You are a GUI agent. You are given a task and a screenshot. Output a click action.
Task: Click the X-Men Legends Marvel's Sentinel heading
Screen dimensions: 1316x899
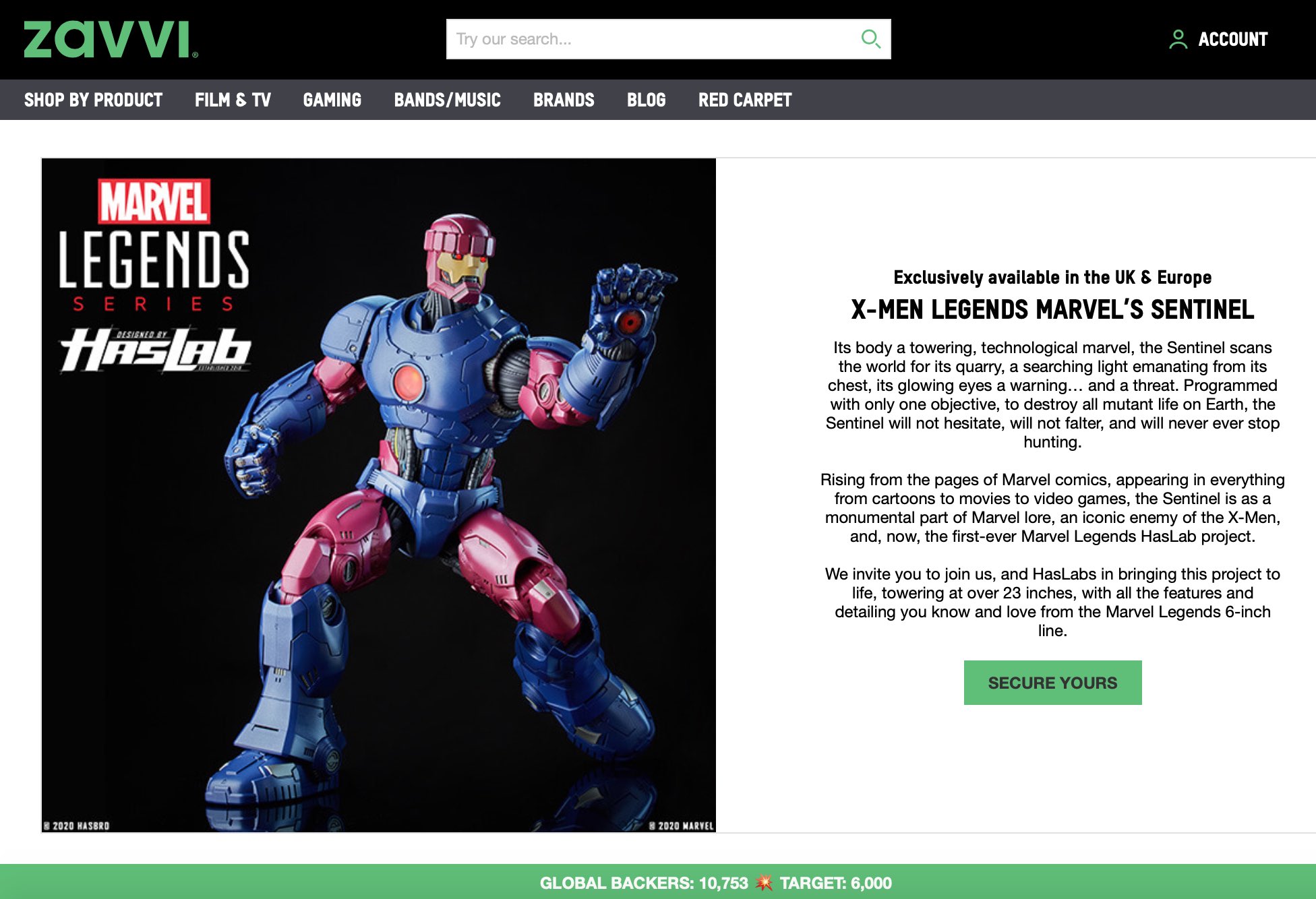click(1052, 310)
